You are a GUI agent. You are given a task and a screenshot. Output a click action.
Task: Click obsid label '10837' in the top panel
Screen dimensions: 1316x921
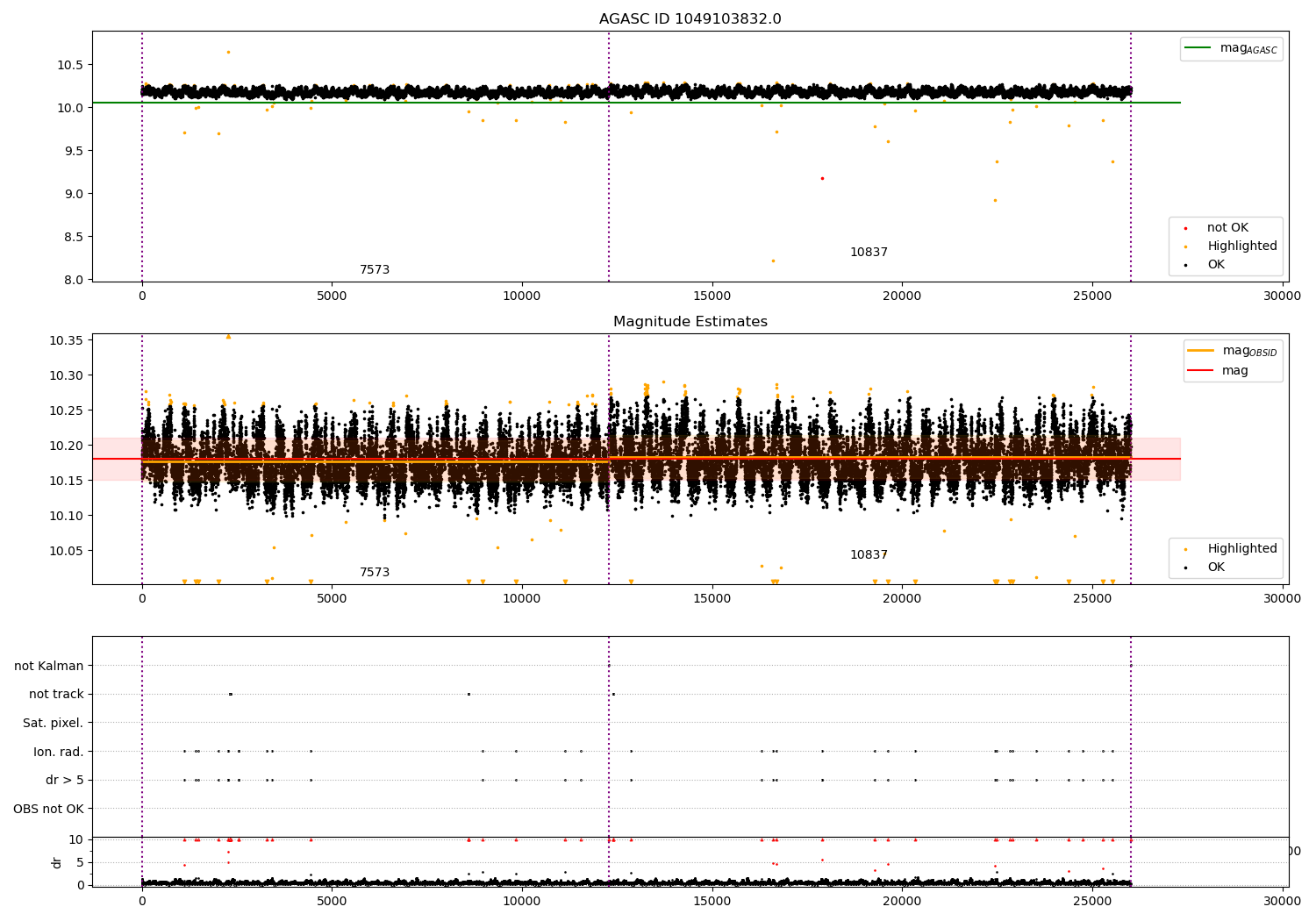[x=869, y=253]
